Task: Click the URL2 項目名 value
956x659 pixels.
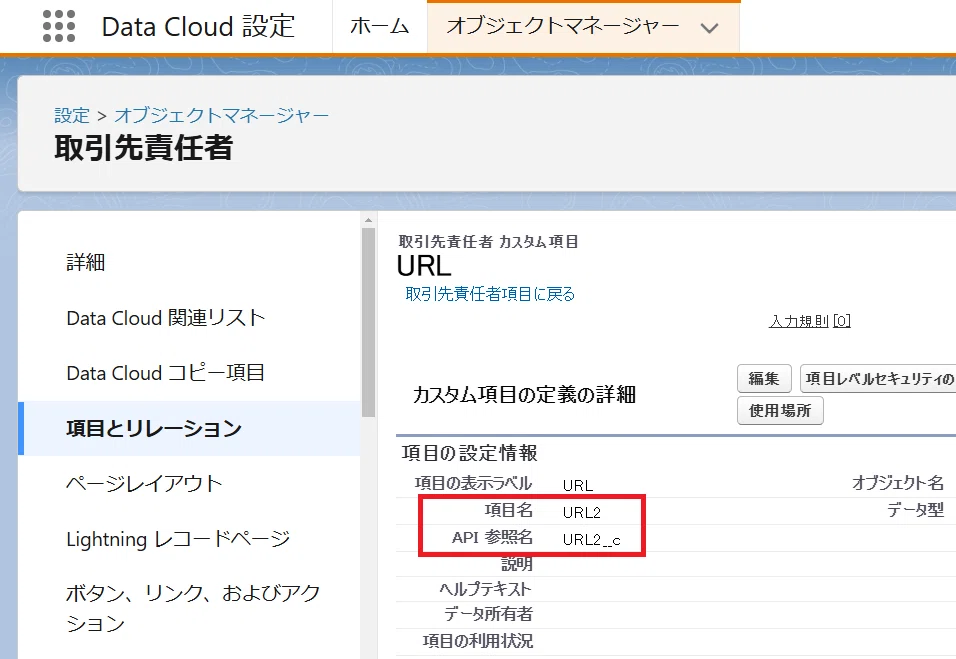Action: pyautogui.click(x=582, y=513)
